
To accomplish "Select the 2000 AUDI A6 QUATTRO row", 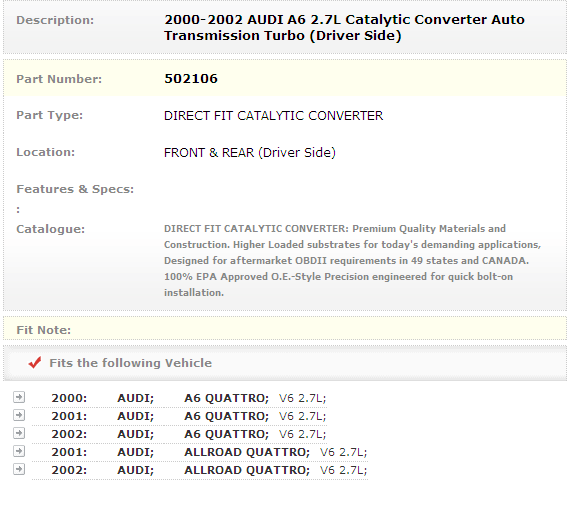I will (179, 398).
